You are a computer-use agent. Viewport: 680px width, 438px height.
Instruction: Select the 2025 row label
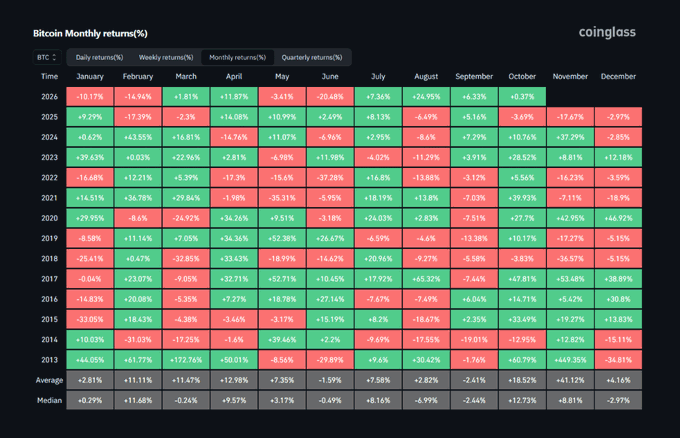click(49, 117)
